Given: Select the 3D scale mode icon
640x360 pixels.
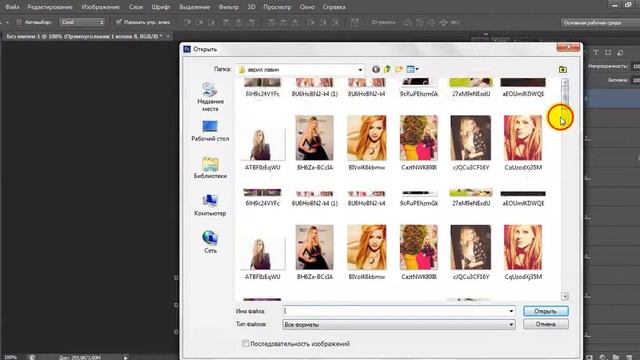Looking at the screenshot, I should pyautogui.click(x=455, y=22).
